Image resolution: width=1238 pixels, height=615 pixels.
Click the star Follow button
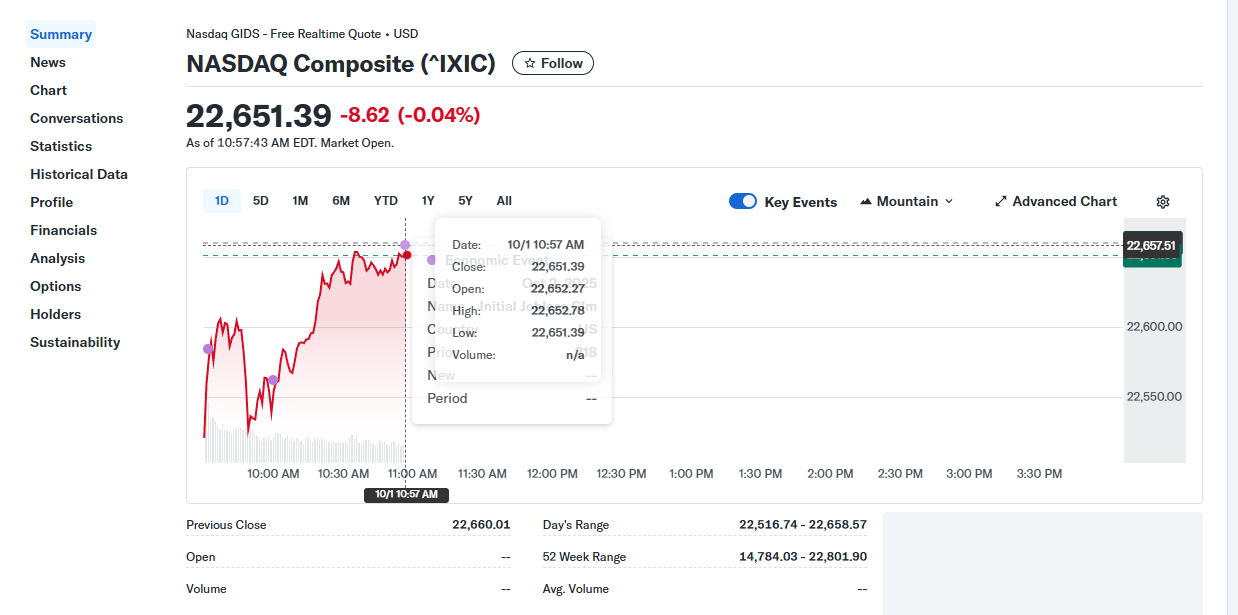click(553, 63)
